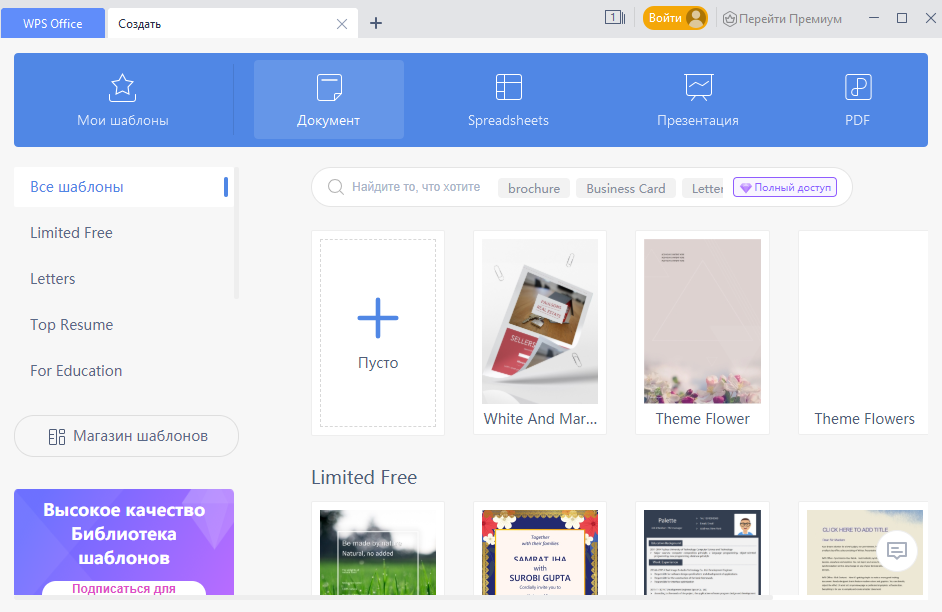Open the feedback chat bubble icon
Screen dimensions: 942x612
click(897, 550)
